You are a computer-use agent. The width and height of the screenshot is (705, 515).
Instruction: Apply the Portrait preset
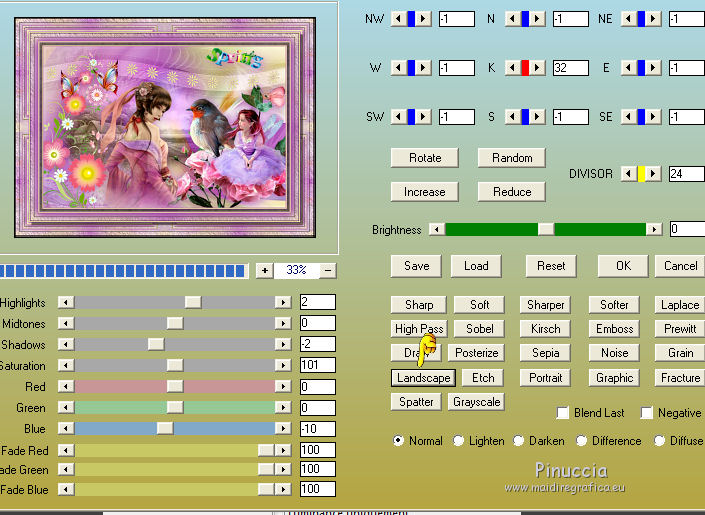coord(545,378)
